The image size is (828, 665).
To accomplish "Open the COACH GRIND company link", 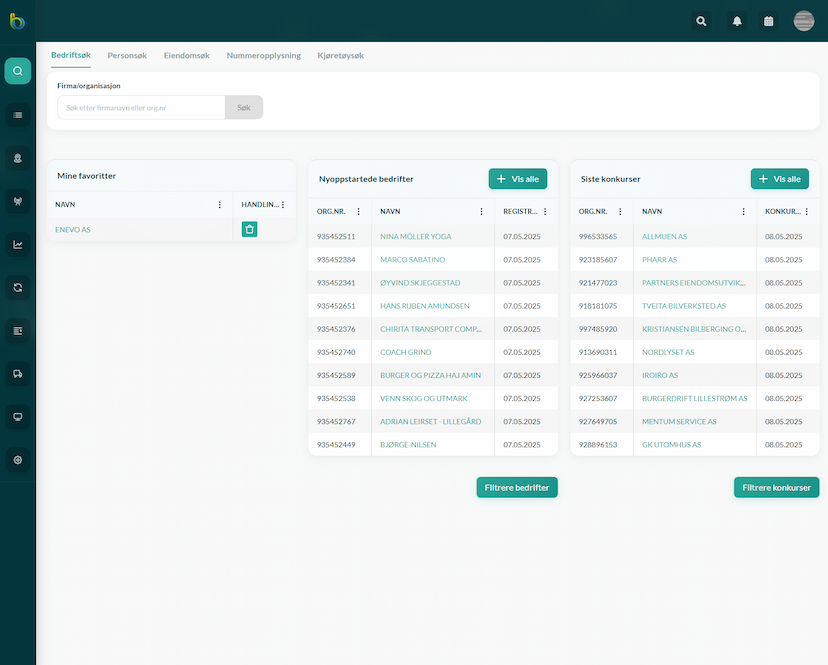I will click(406, 352).
